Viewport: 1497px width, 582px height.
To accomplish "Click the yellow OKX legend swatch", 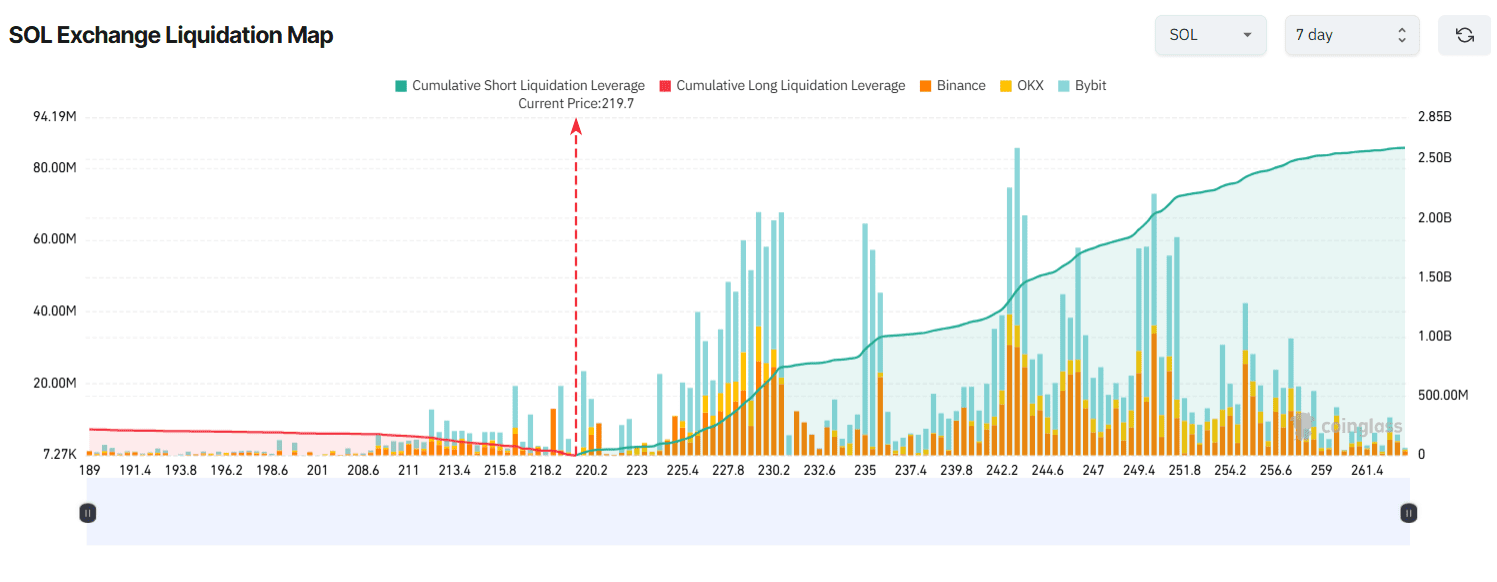I will 1005,86.
